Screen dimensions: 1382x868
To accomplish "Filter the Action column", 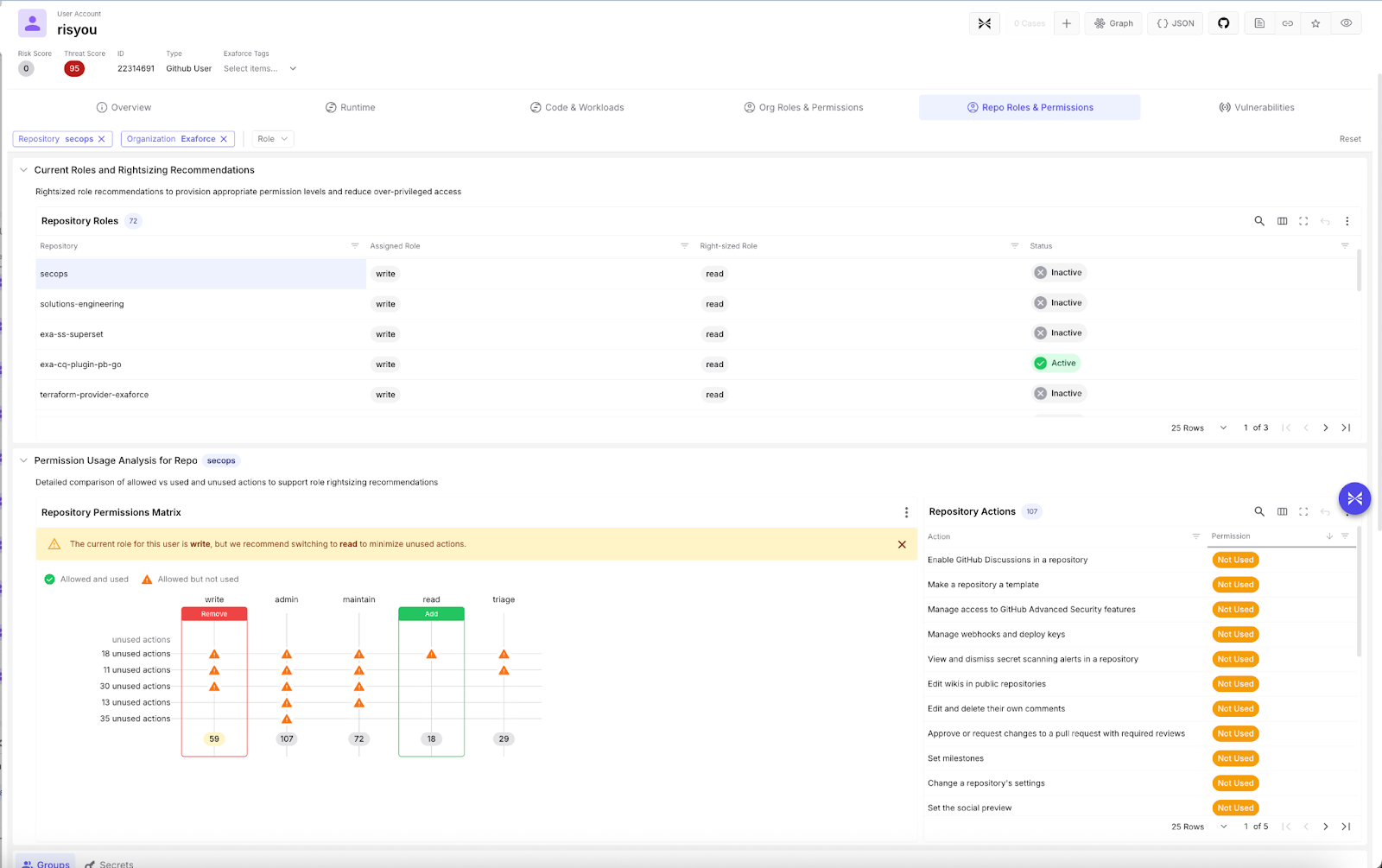I will pyautogui.click(x=1196, y=536).
